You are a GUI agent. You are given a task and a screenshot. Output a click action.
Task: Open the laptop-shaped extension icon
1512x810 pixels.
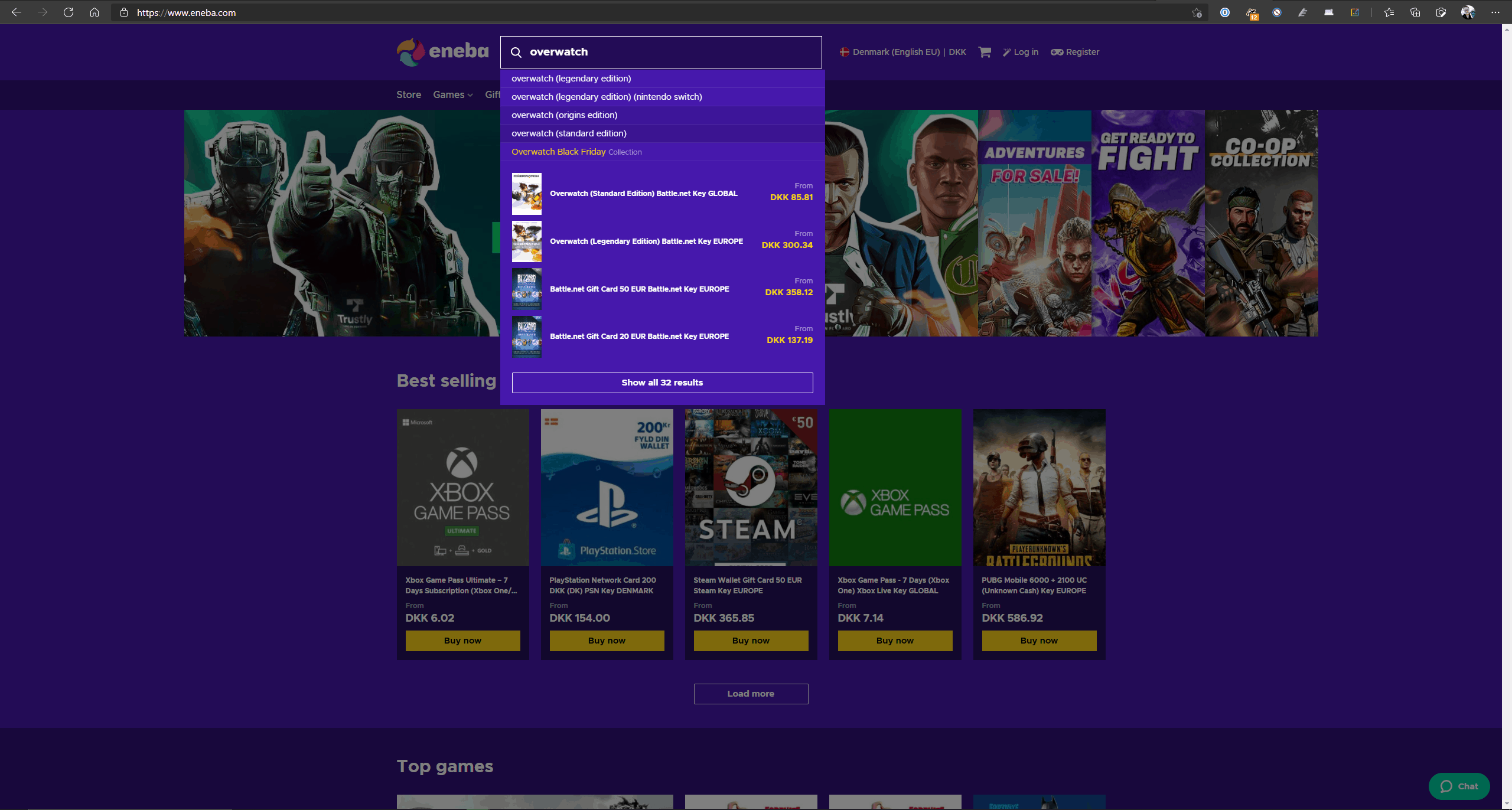pos(1329,12)
